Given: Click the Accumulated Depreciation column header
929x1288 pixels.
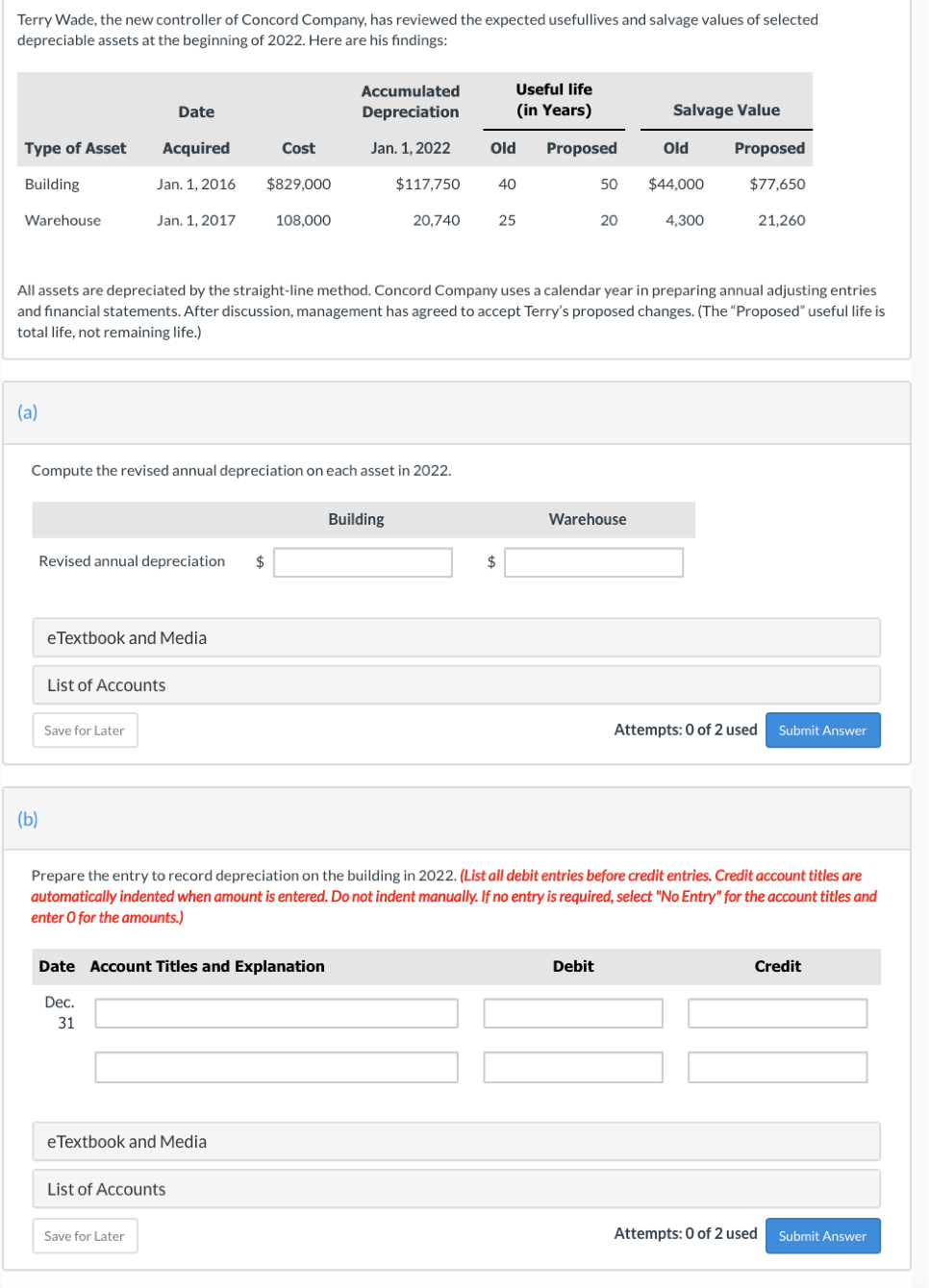Looking at the screenshot, I should 411,102.
